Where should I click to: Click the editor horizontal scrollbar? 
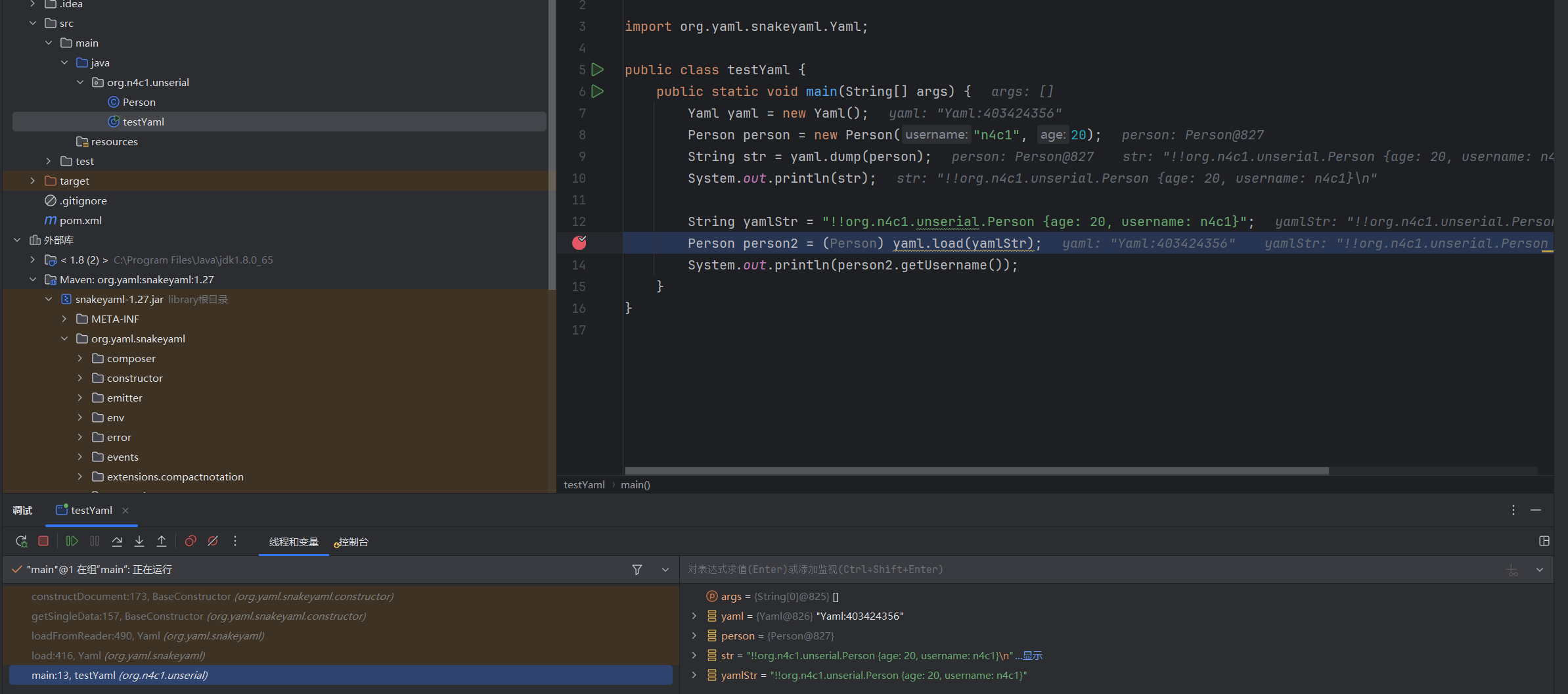[976, 471]
